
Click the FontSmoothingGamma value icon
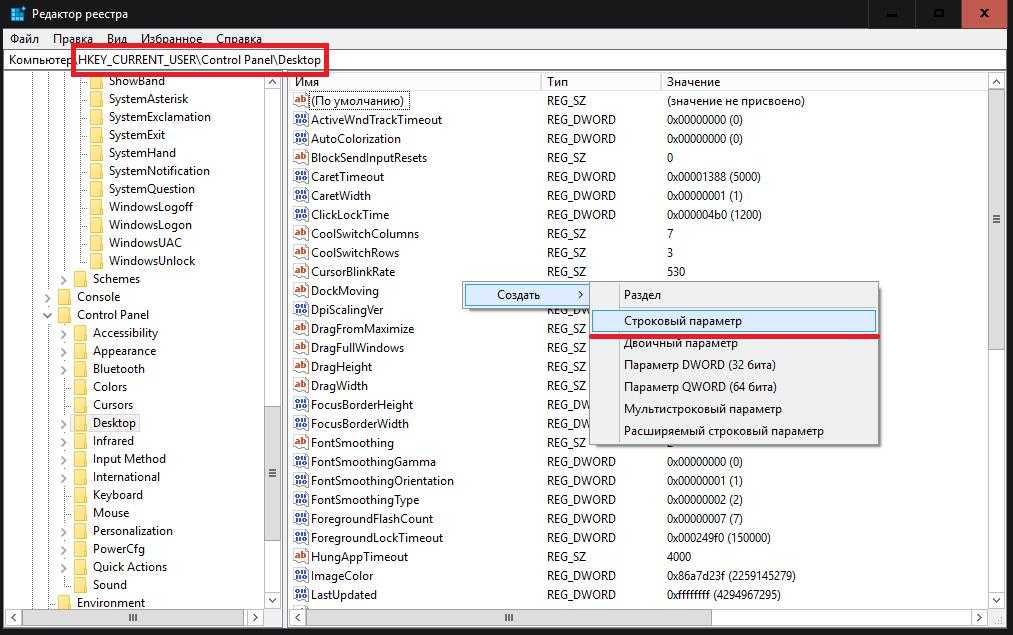tap(300, 462)
